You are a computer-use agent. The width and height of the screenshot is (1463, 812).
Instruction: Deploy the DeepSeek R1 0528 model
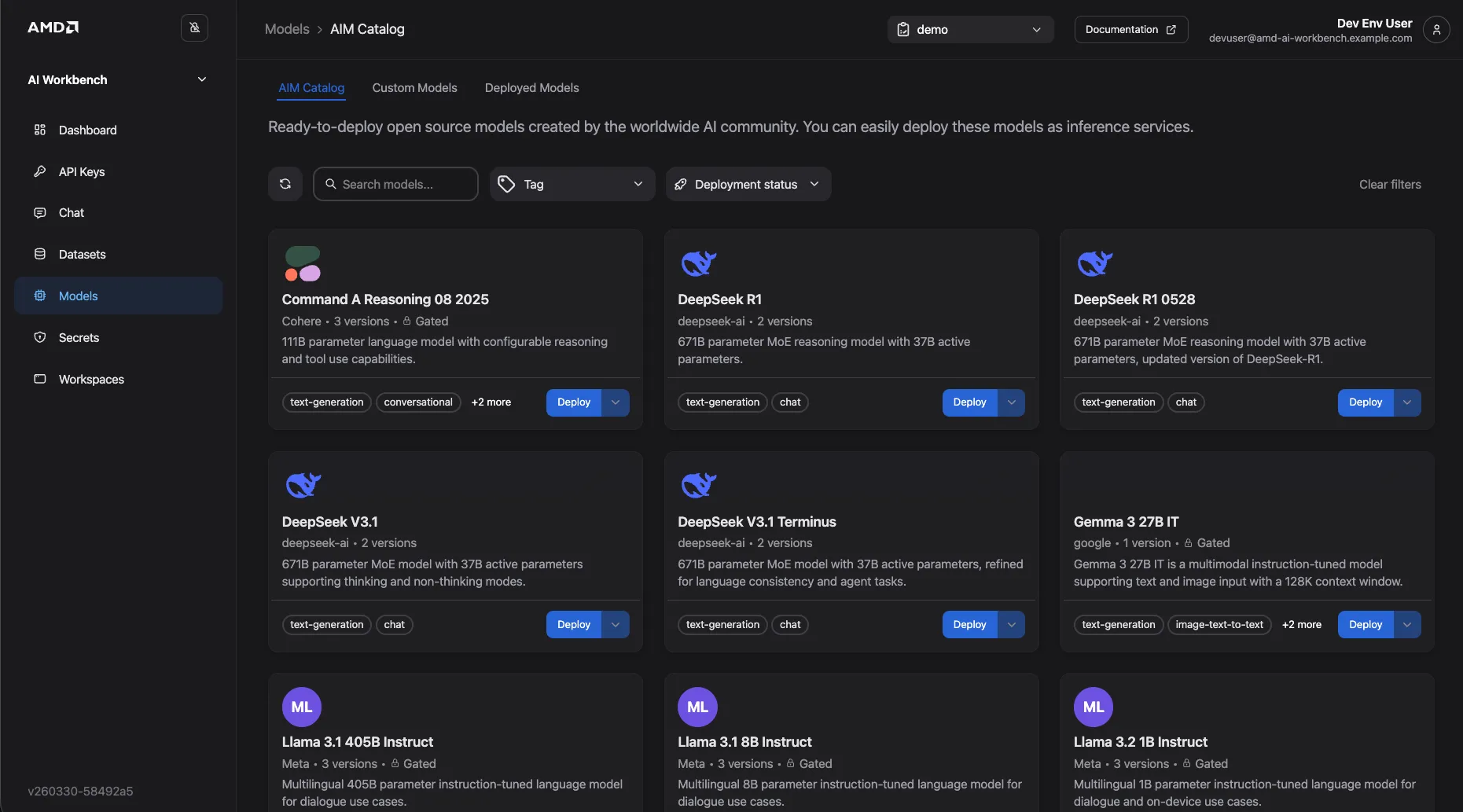(1366, 402)
